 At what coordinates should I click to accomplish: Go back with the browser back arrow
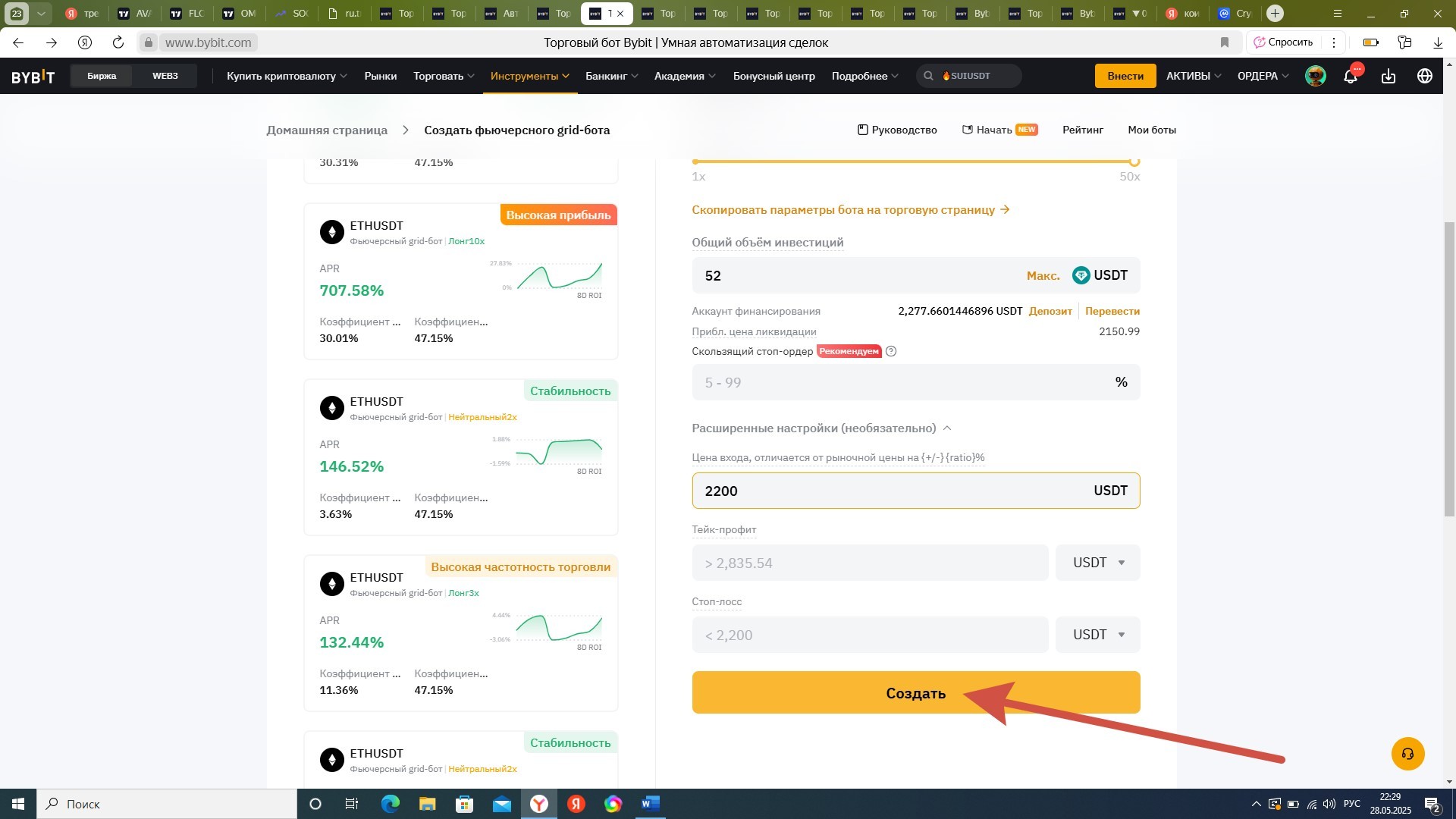click(18, 42)
